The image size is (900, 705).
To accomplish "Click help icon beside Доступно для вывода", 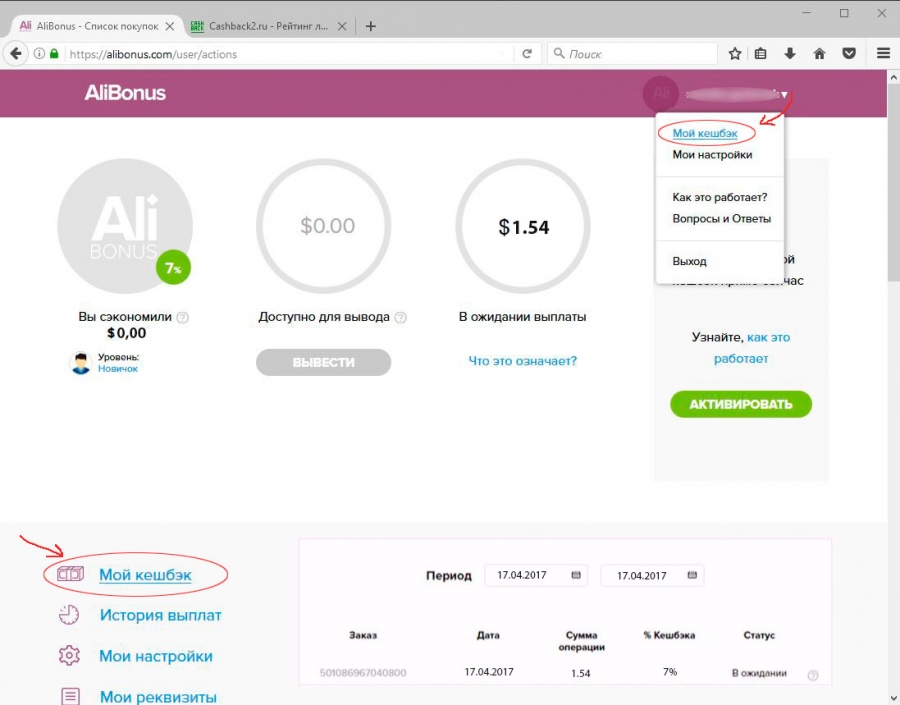I will coord(401,317).
